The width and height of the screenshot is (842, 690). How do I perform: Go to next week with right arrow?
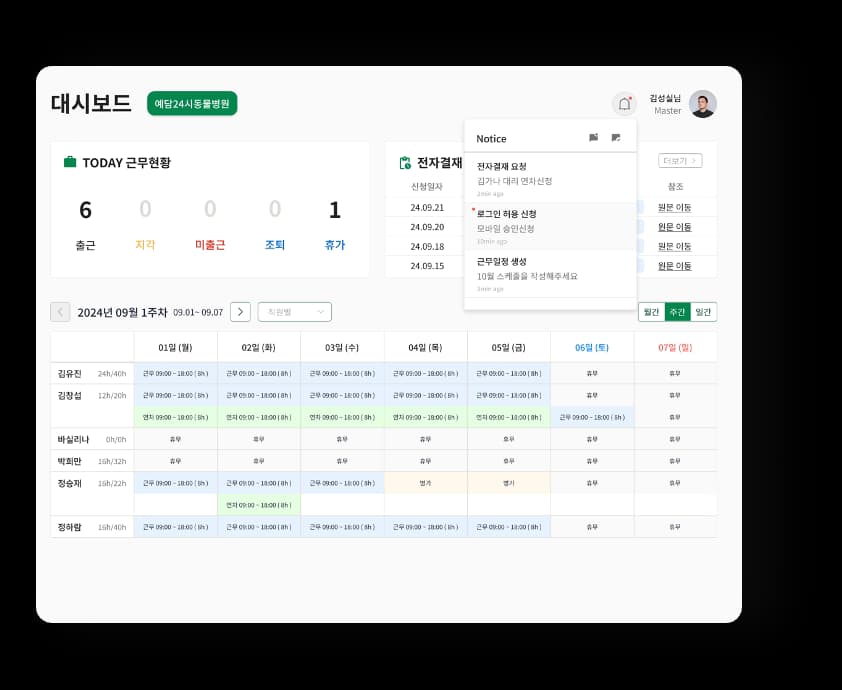[x=240, y=312]
